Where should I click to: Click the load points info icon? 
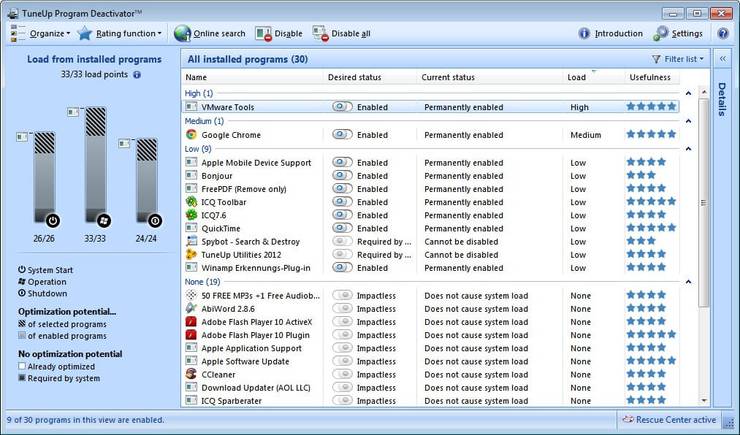[x=137, y=74]
